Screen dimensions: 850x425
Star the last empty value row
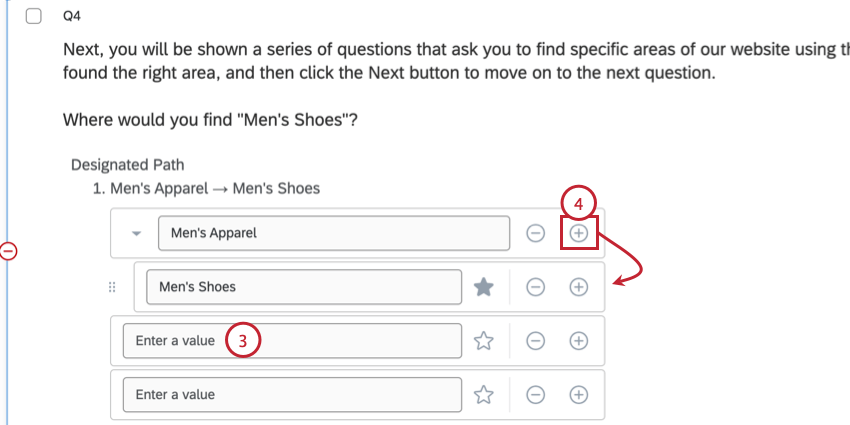click(484, 395)
